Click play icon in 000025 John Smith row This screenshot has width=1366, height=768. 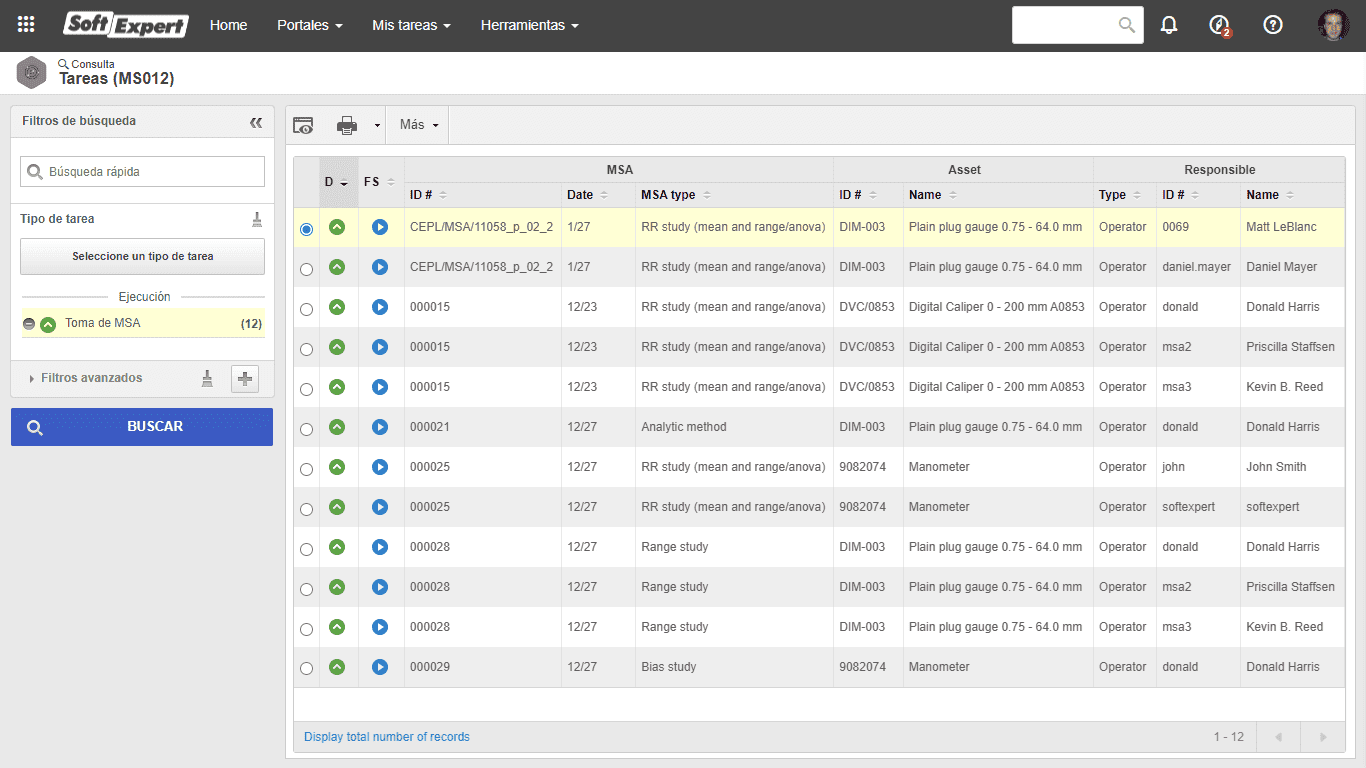click(x=379, y=467)
